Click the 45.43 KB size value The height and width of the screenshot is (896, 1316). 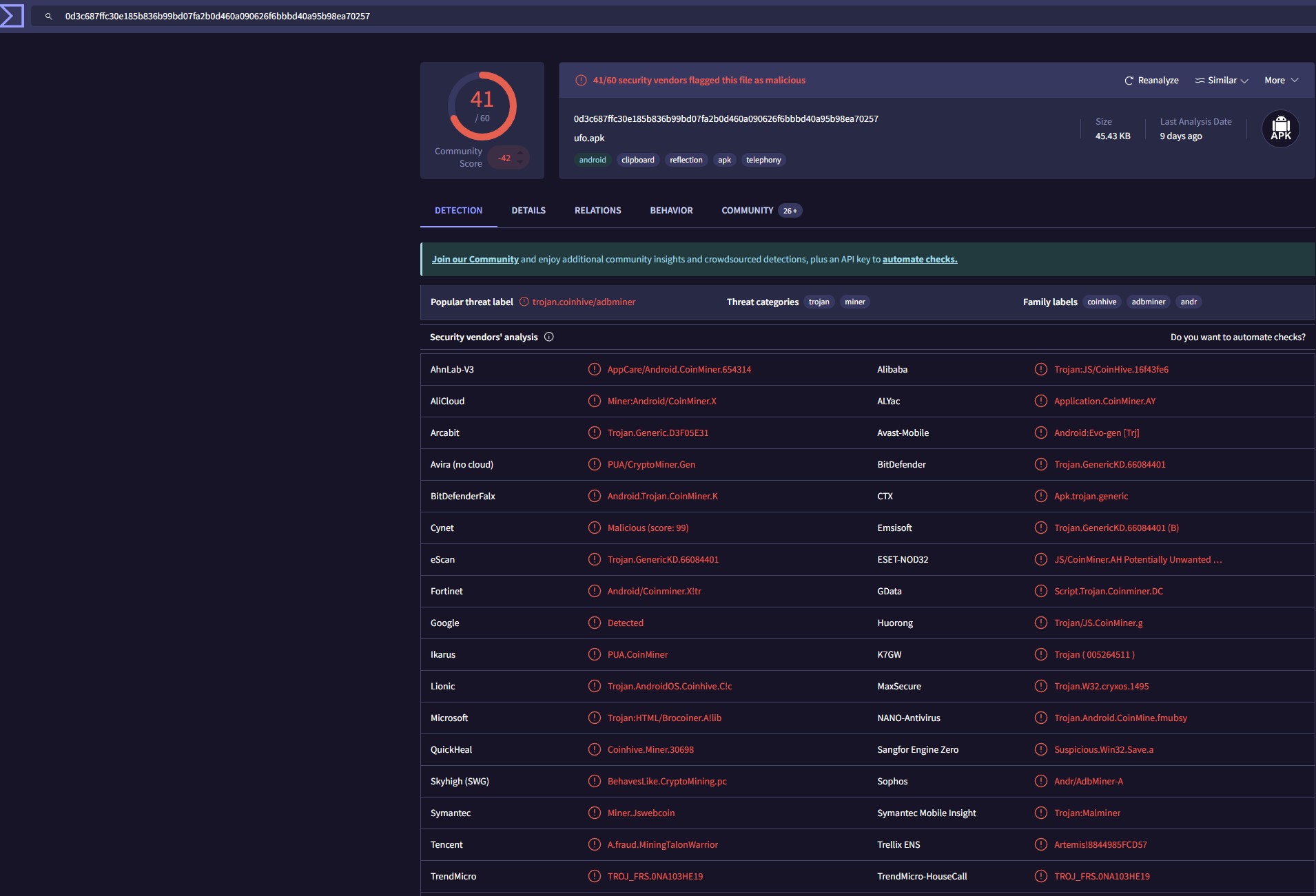[x=1113, y=136]
